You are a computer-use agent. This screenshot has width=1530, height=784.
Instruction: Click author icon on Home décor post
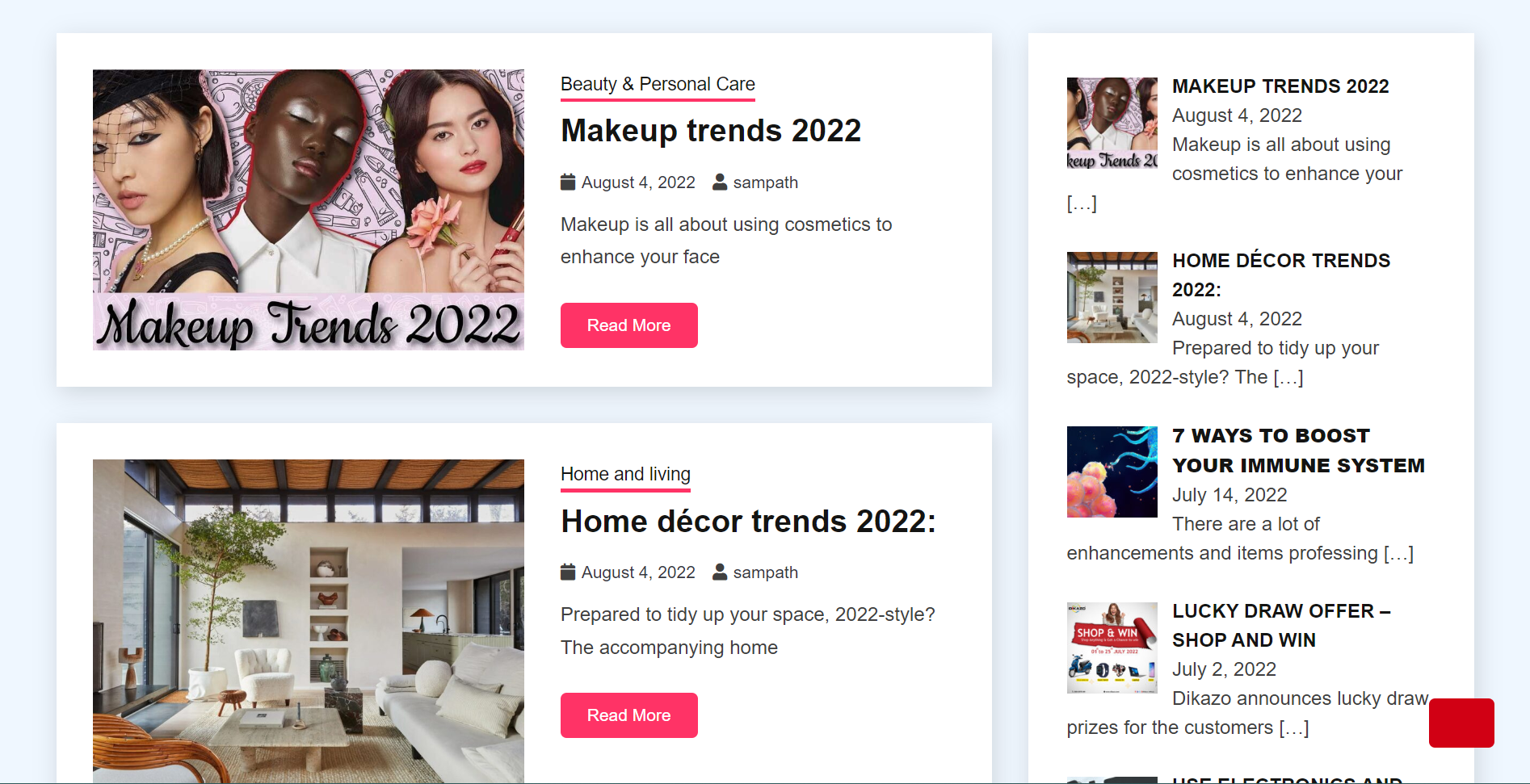pos(720,572)
